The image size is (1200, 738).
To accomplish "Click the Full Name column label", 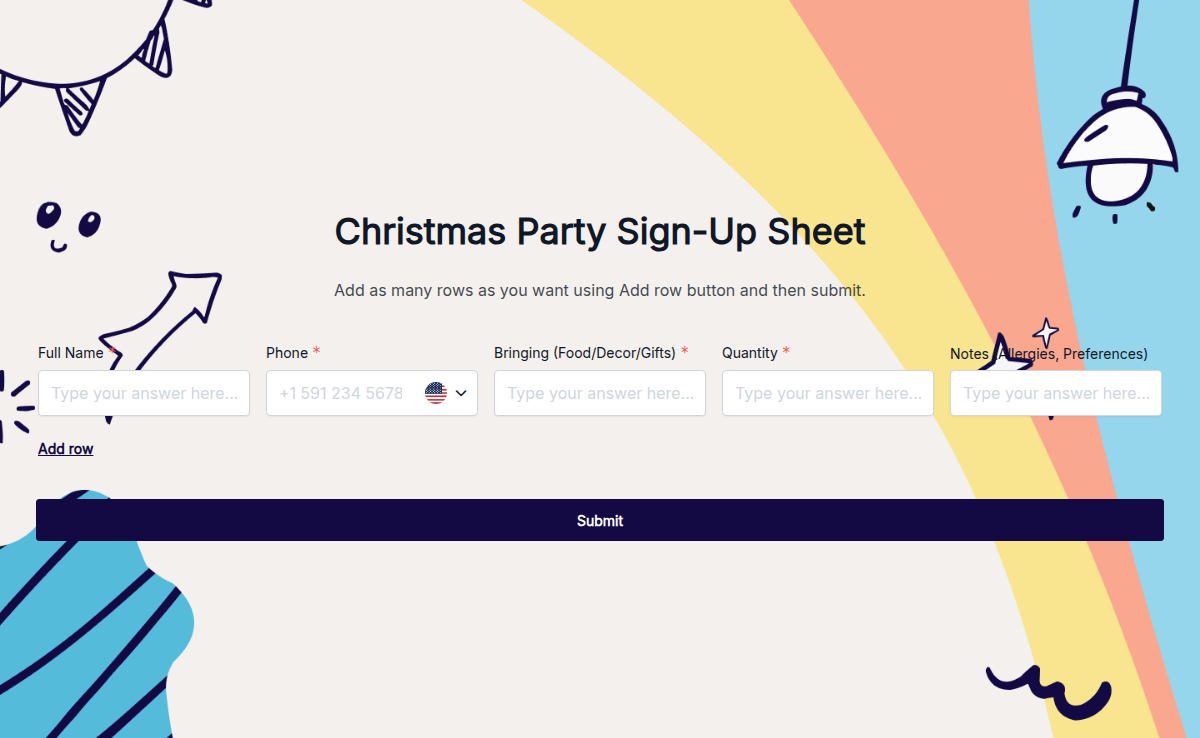I will click(x=70, y=352).
